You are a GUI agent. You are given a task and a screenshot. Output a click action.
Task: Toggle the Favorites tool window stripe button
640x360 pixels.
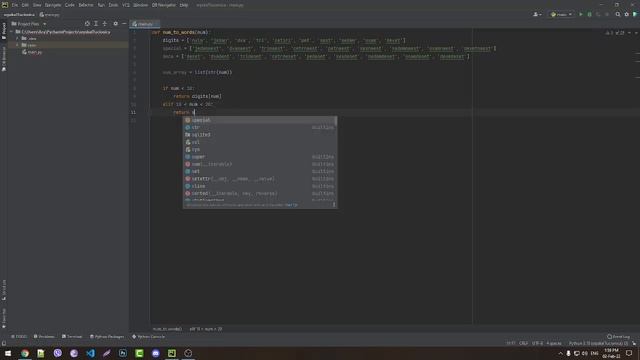4,318
